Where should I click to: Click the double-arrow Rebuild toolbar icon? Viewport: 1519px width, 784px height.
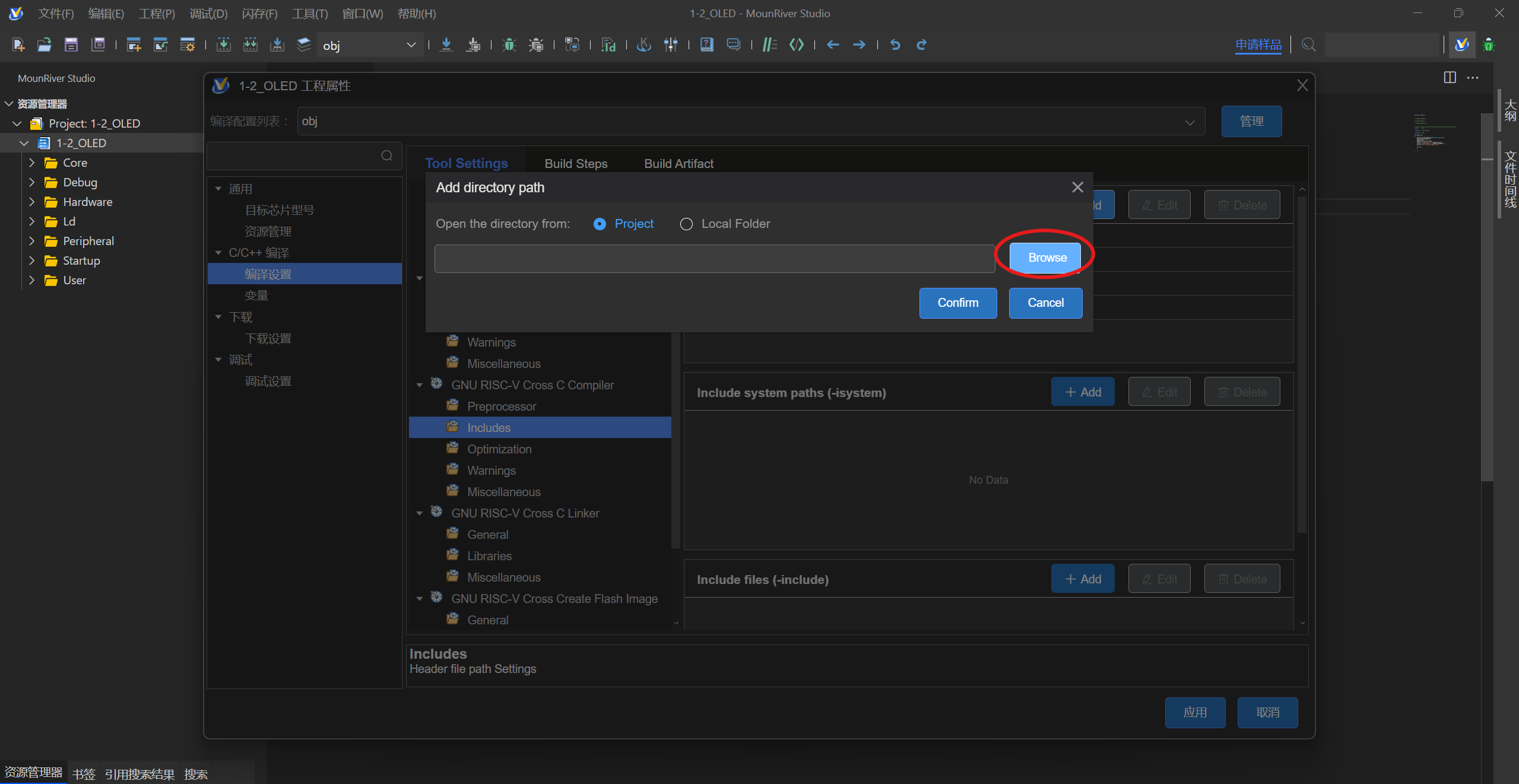250,45
